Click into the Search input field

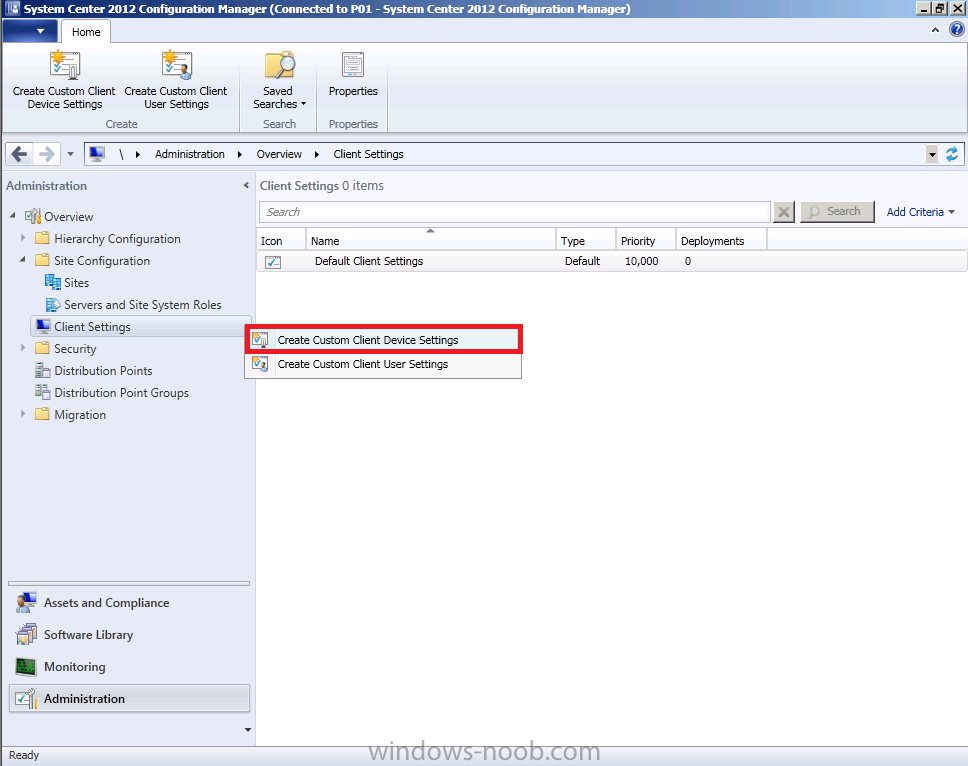pyautogui.click(x=515, y=212)
